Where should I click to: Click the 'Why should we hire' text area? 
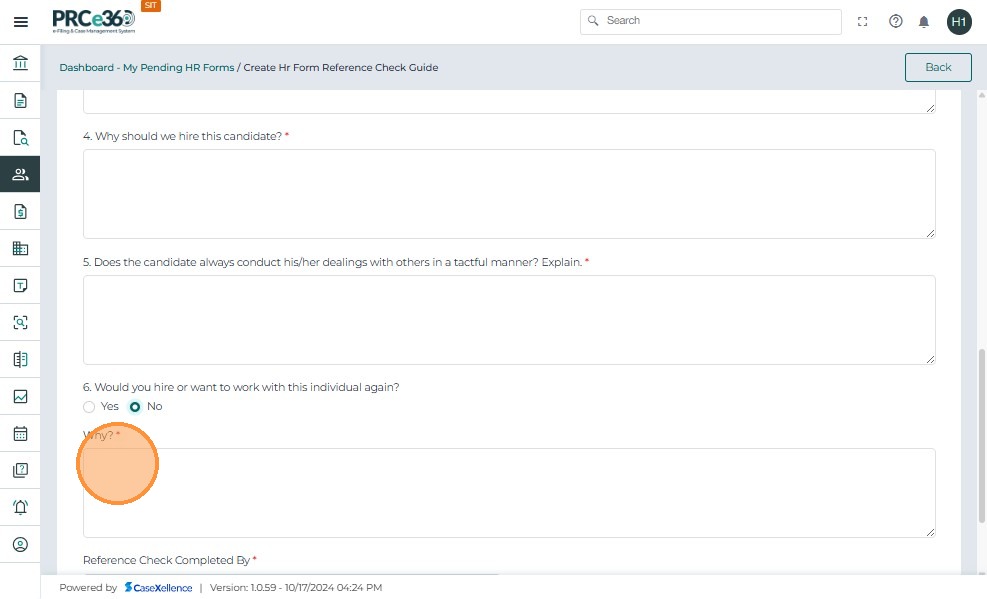[509, 194]
